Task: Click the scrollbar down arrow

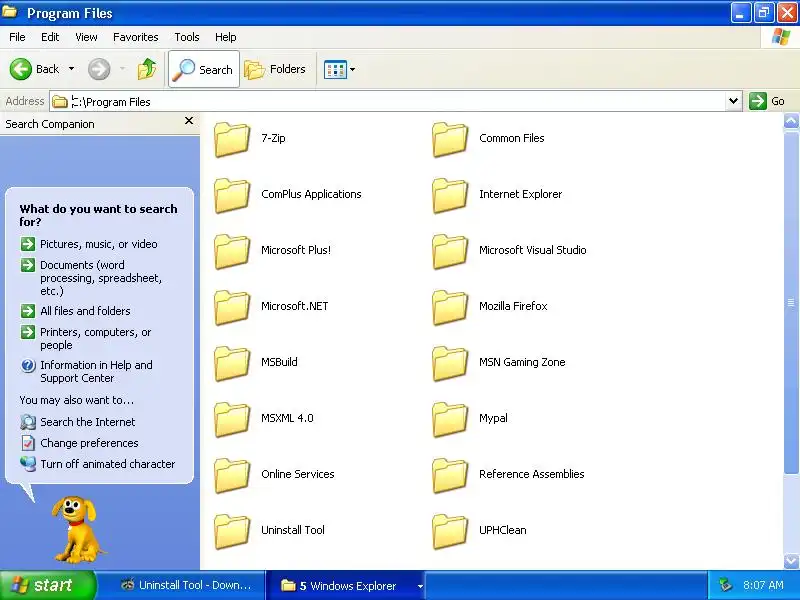Action: tap(791, 561)
